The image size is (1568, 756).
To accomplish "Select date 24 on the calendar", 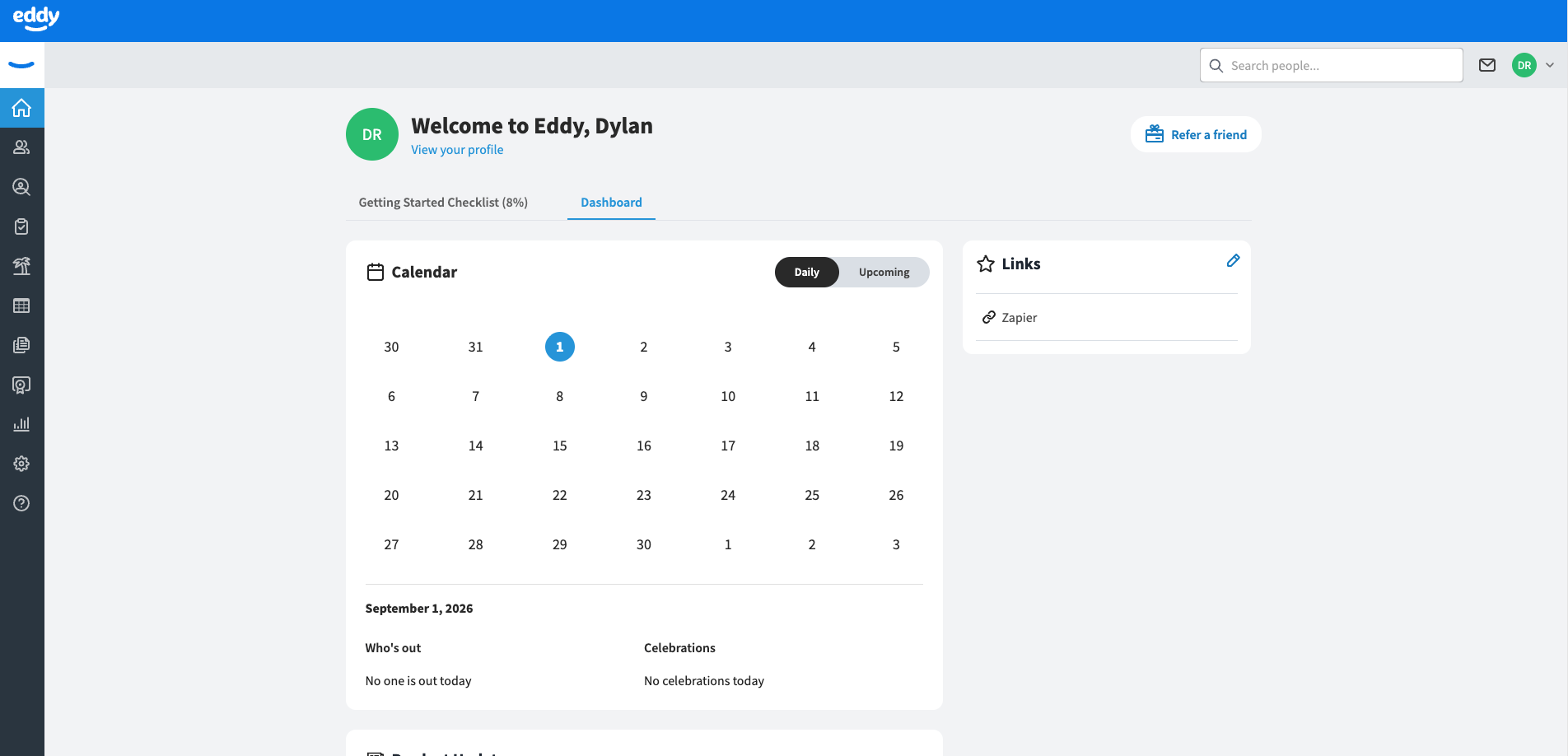I will point(728,495).
